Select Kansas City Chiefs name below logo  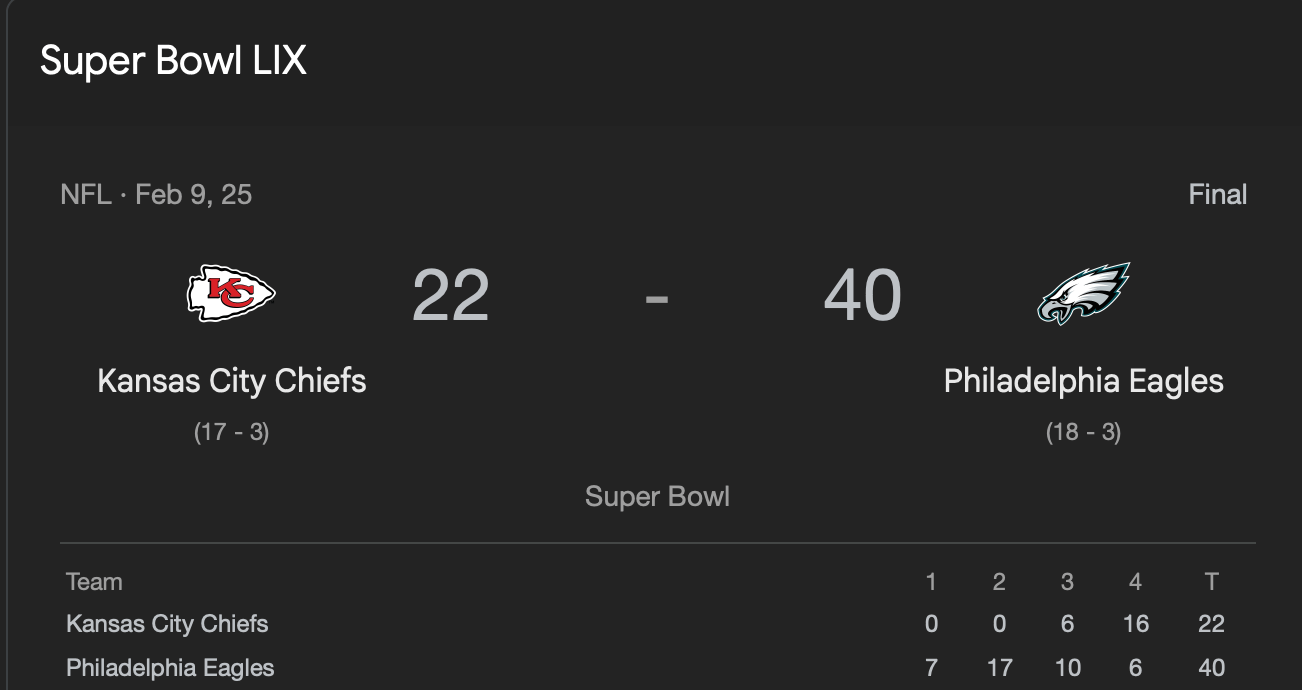232,381
